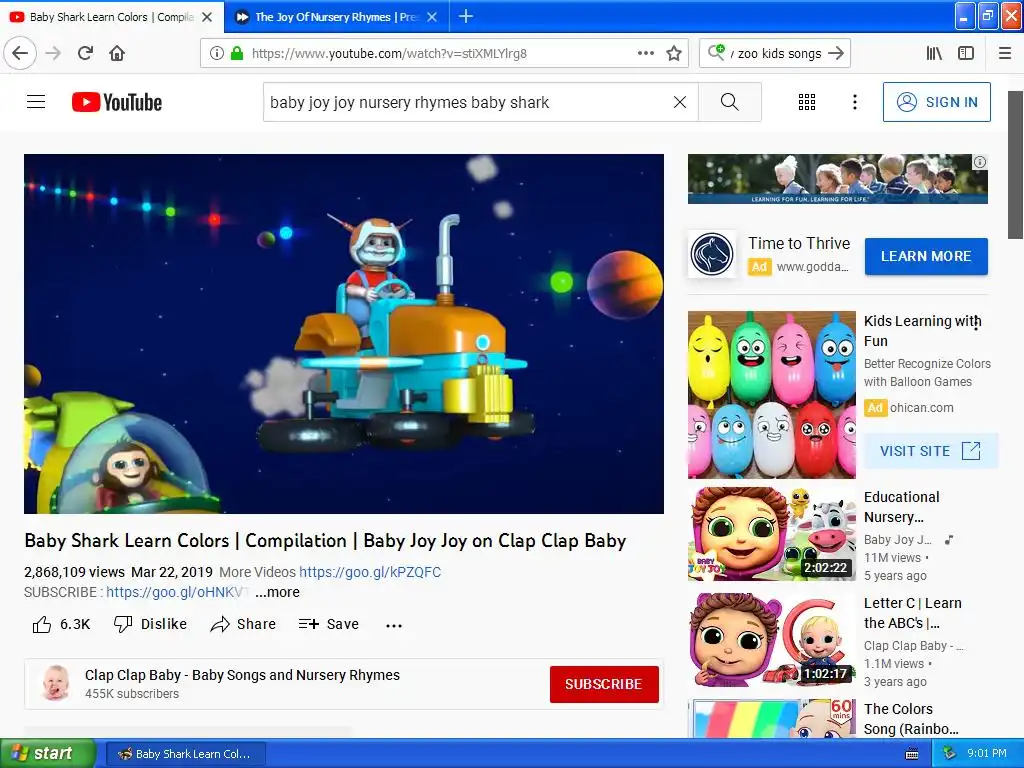Like the video with thumbs up
Image resolution: width=1024 pixels, height=768 pixels.
pos(61,624)
